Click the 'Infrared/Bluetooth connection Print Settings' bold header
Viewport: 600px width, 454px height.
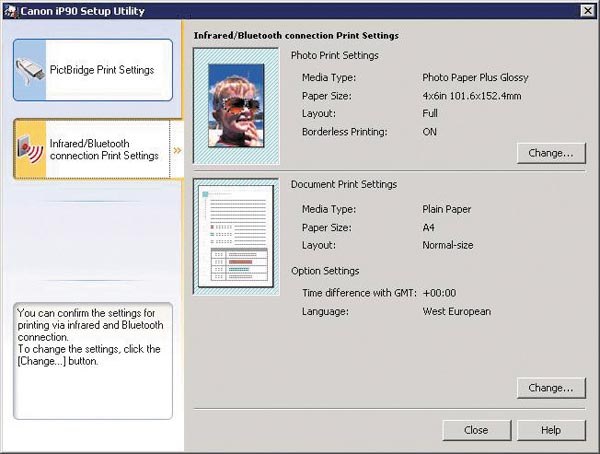[296, 36]
